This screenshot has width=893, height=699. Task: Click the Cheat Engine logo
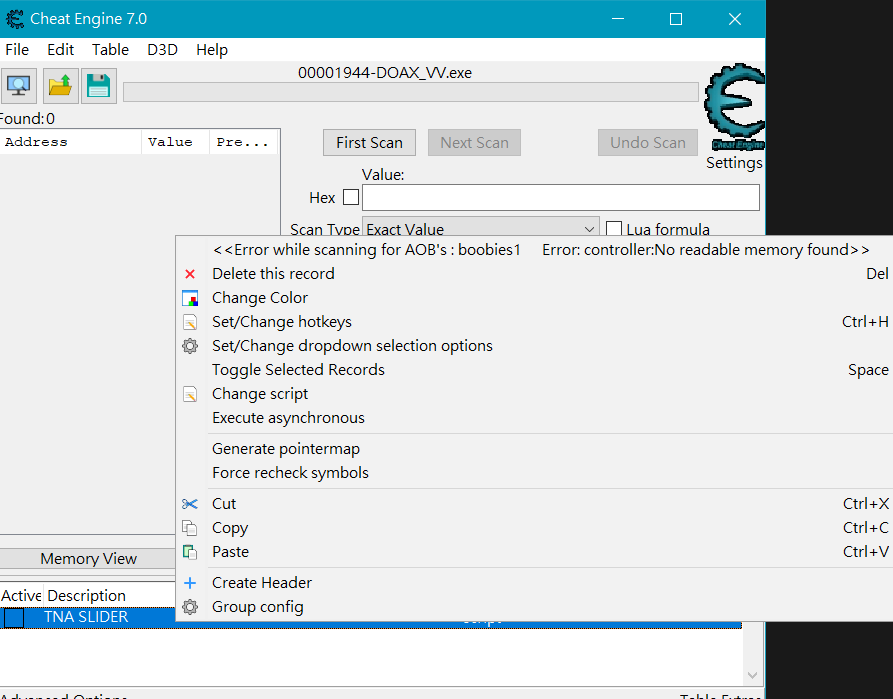coord(735,107)
